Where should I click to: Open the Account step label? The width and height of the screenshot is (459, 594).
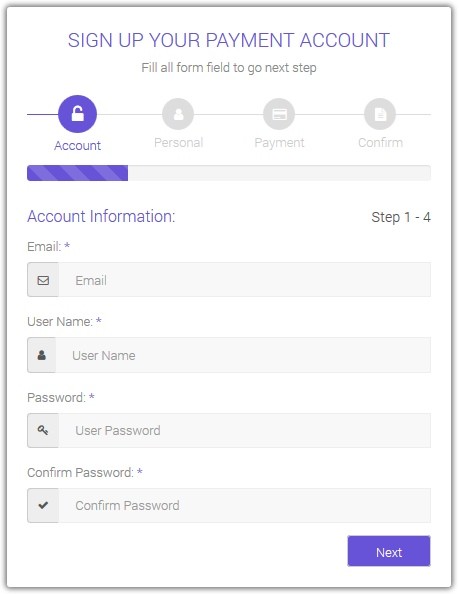pos(77,145)
